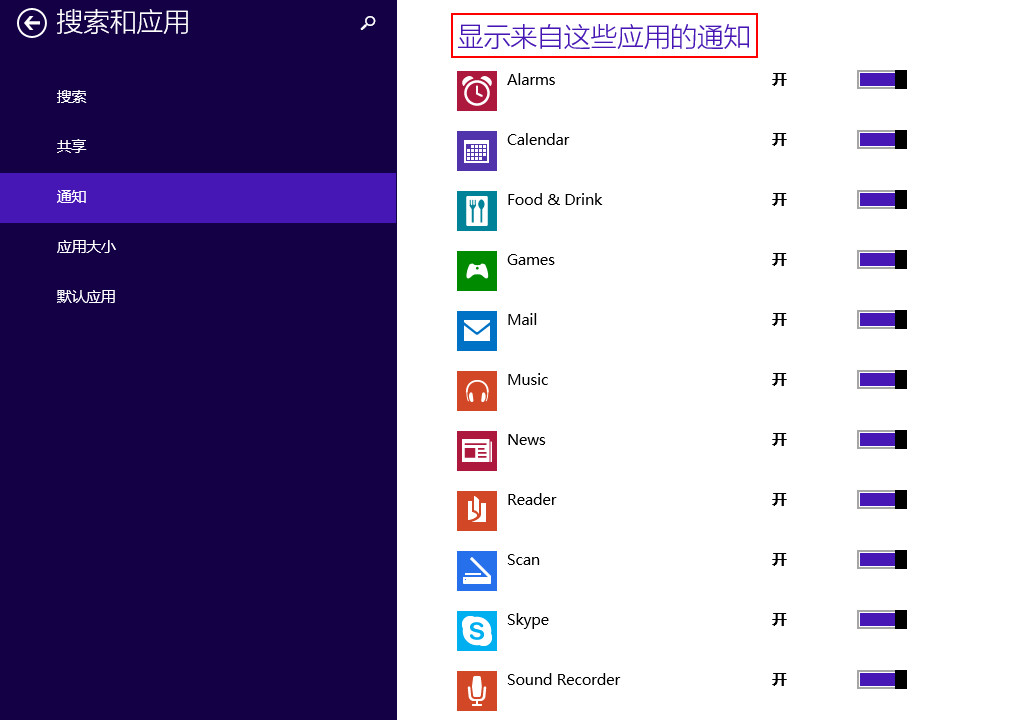Click the Reader app name
This screenshot has width=1018, height=720.
pyautogui.click(x=532, y=499)
